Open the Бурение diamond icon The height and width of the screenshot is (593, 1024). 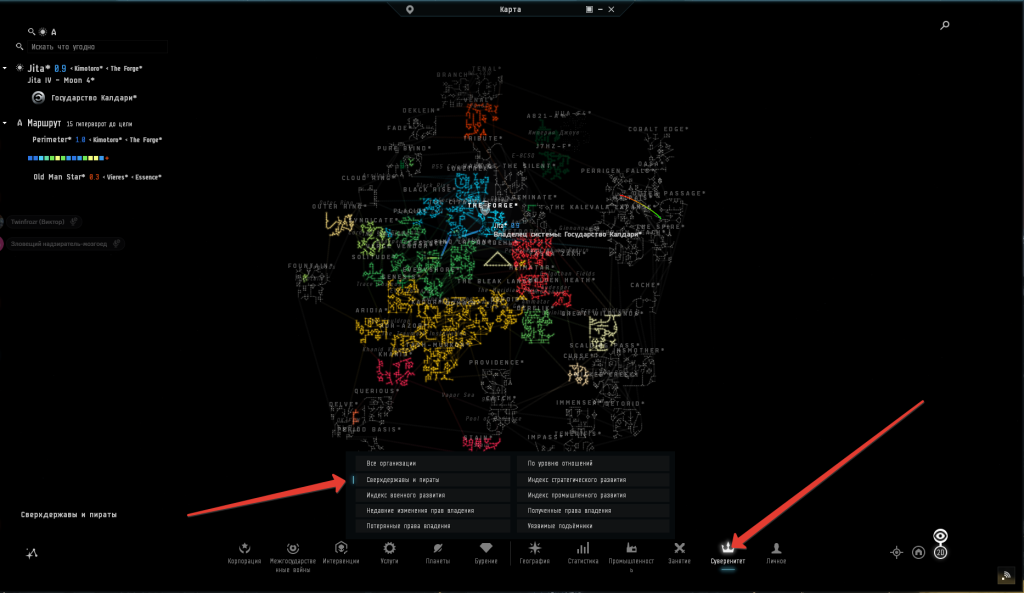pos(486,548)
